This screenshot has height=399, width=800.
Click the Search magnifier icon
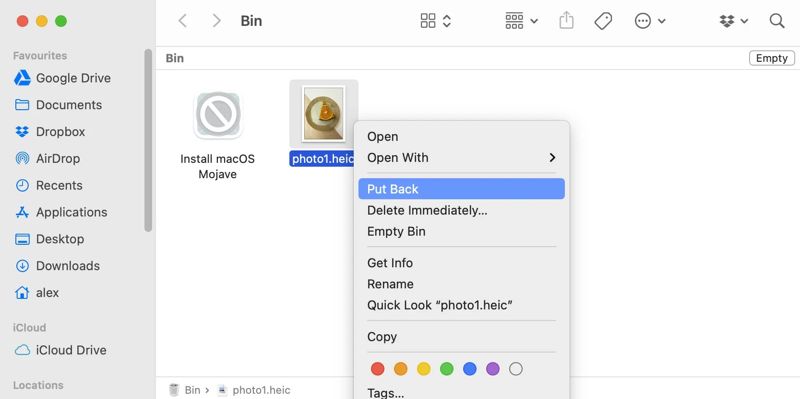[x=777, y=21]
